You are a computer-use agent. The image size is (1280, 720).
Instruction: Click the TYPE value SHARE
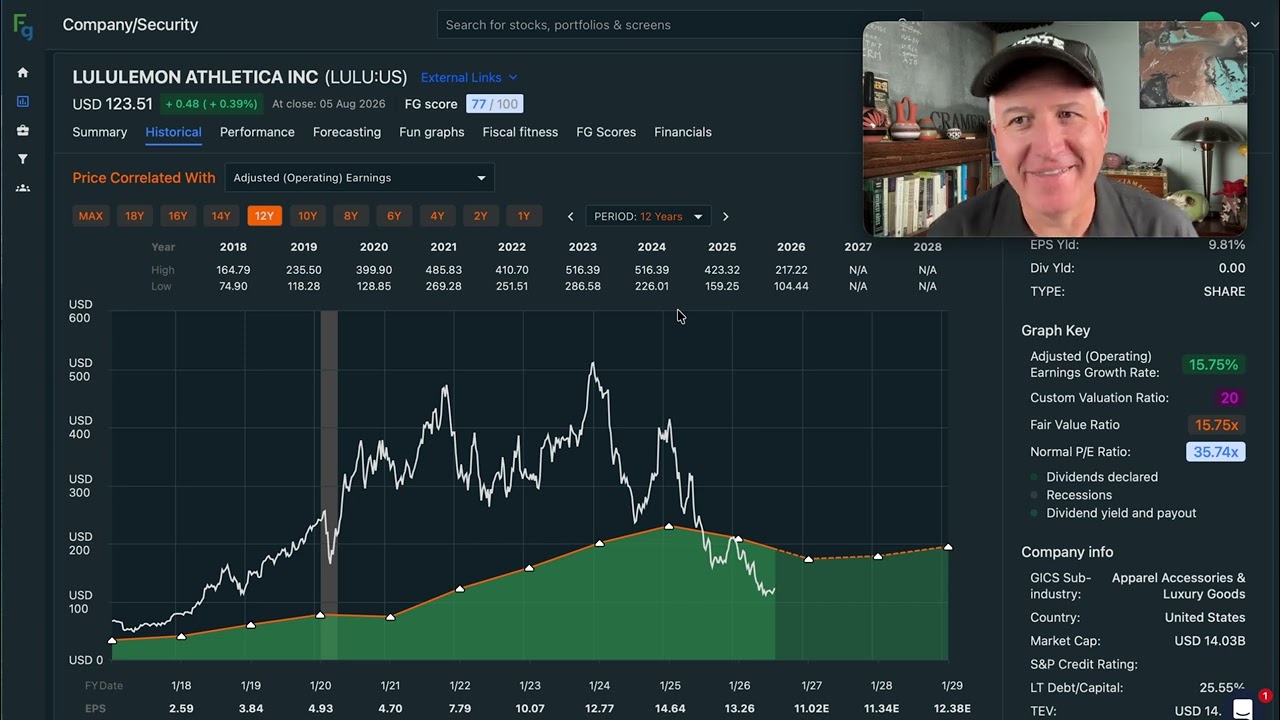[1225, 292]
